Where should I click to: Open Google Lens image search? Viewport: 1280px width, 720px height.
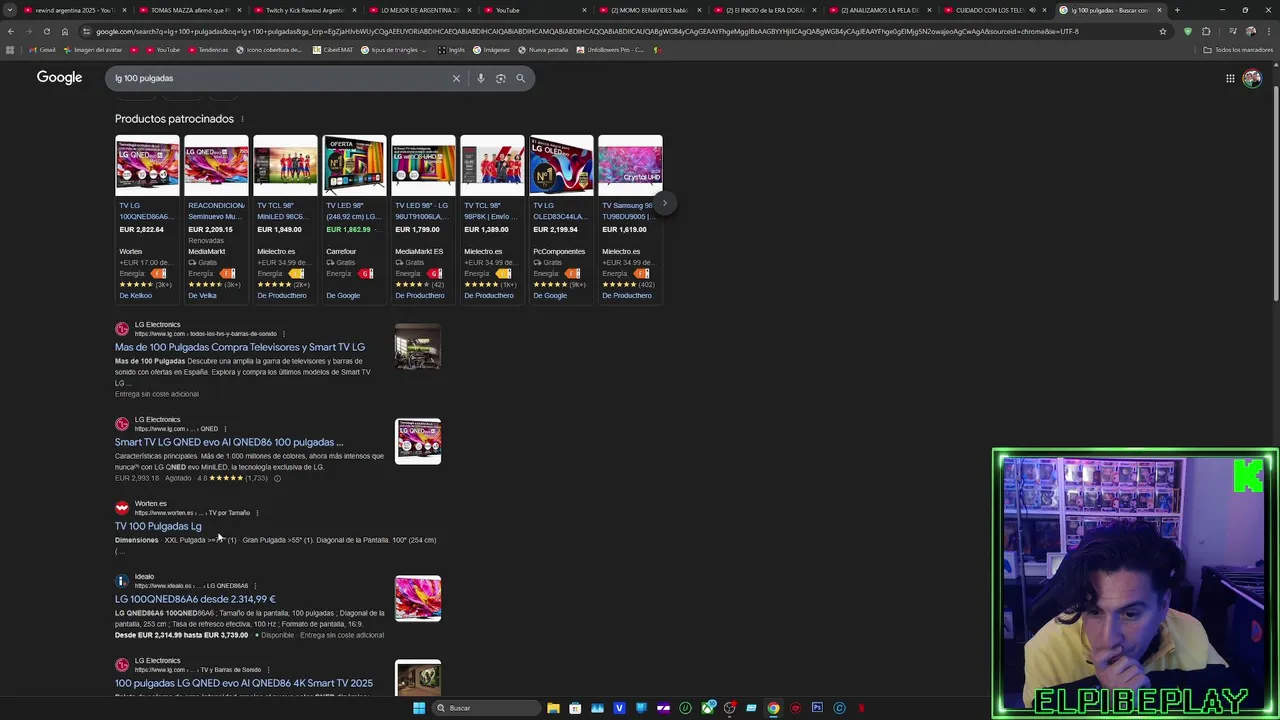501,78
